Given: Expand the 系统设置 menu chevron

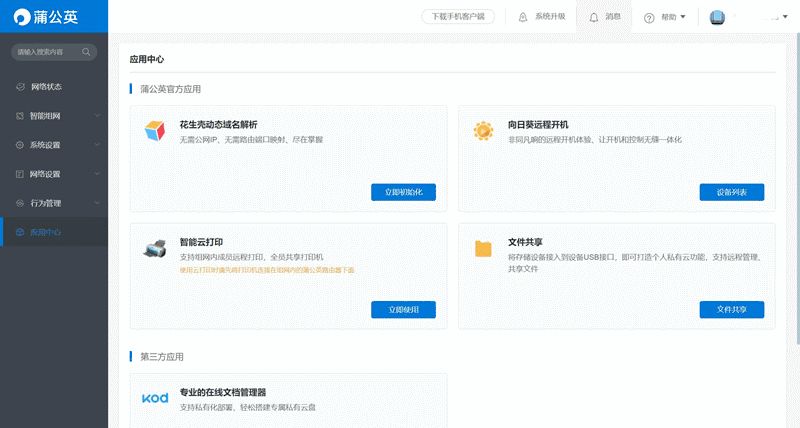Looking at the screenshot, I should click(x=97, y=145).
